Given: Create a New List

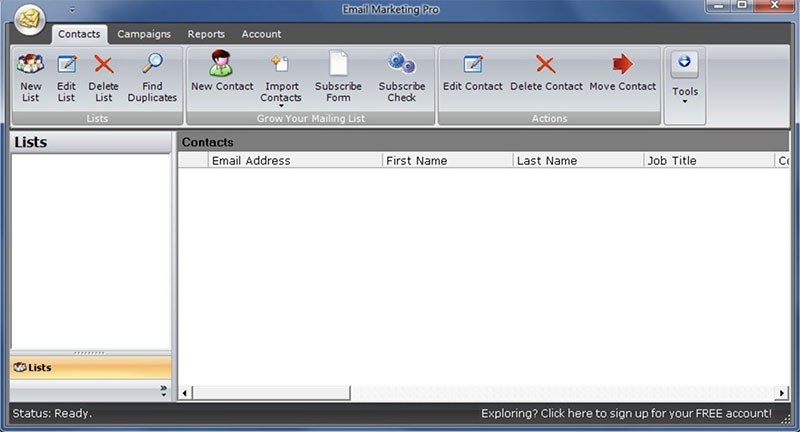Looking at the screenshot, I should [x=31, y=78].
